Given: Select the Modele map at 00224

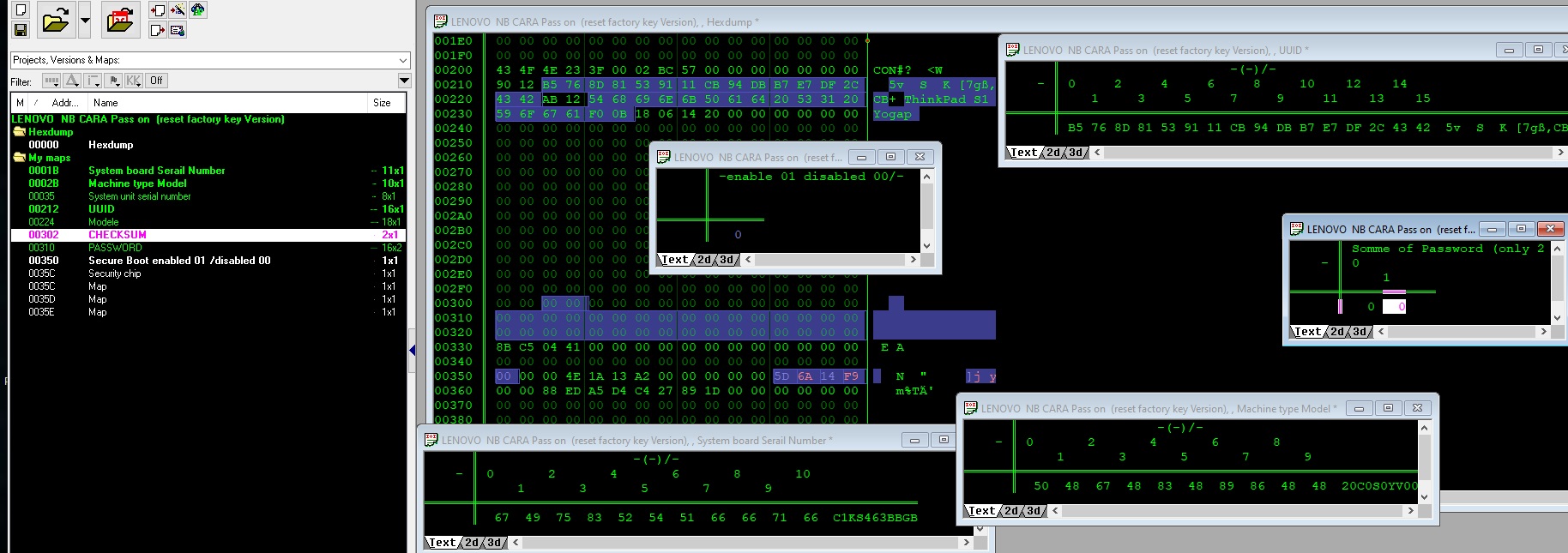Looking at the screenshot, I should pos(208,222).
